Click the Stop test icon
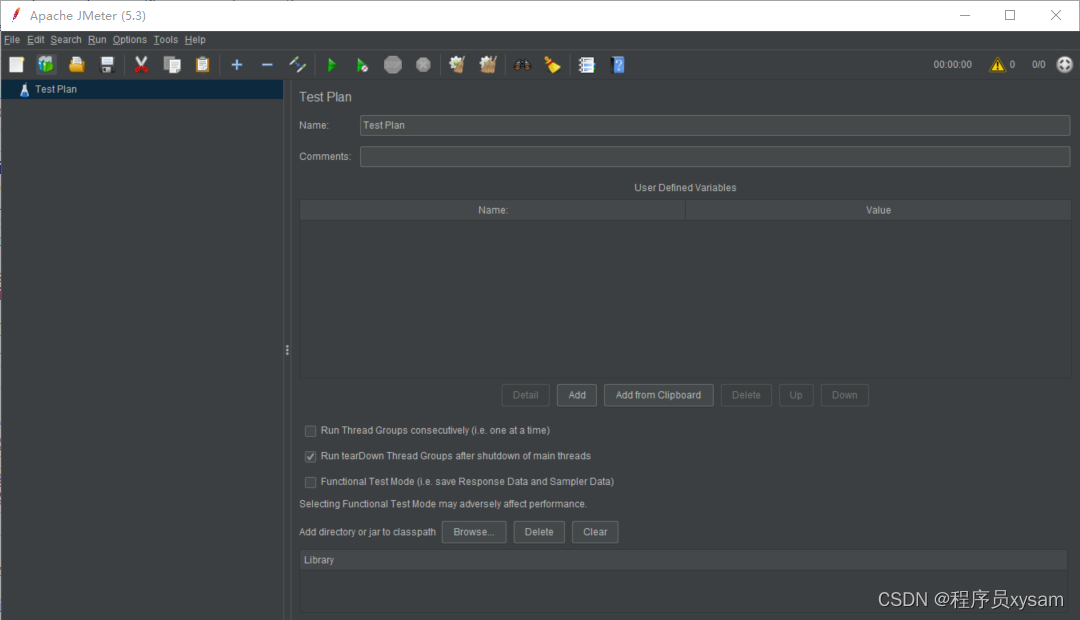Viewport: 1080px width, 620px height. point(393,65)
